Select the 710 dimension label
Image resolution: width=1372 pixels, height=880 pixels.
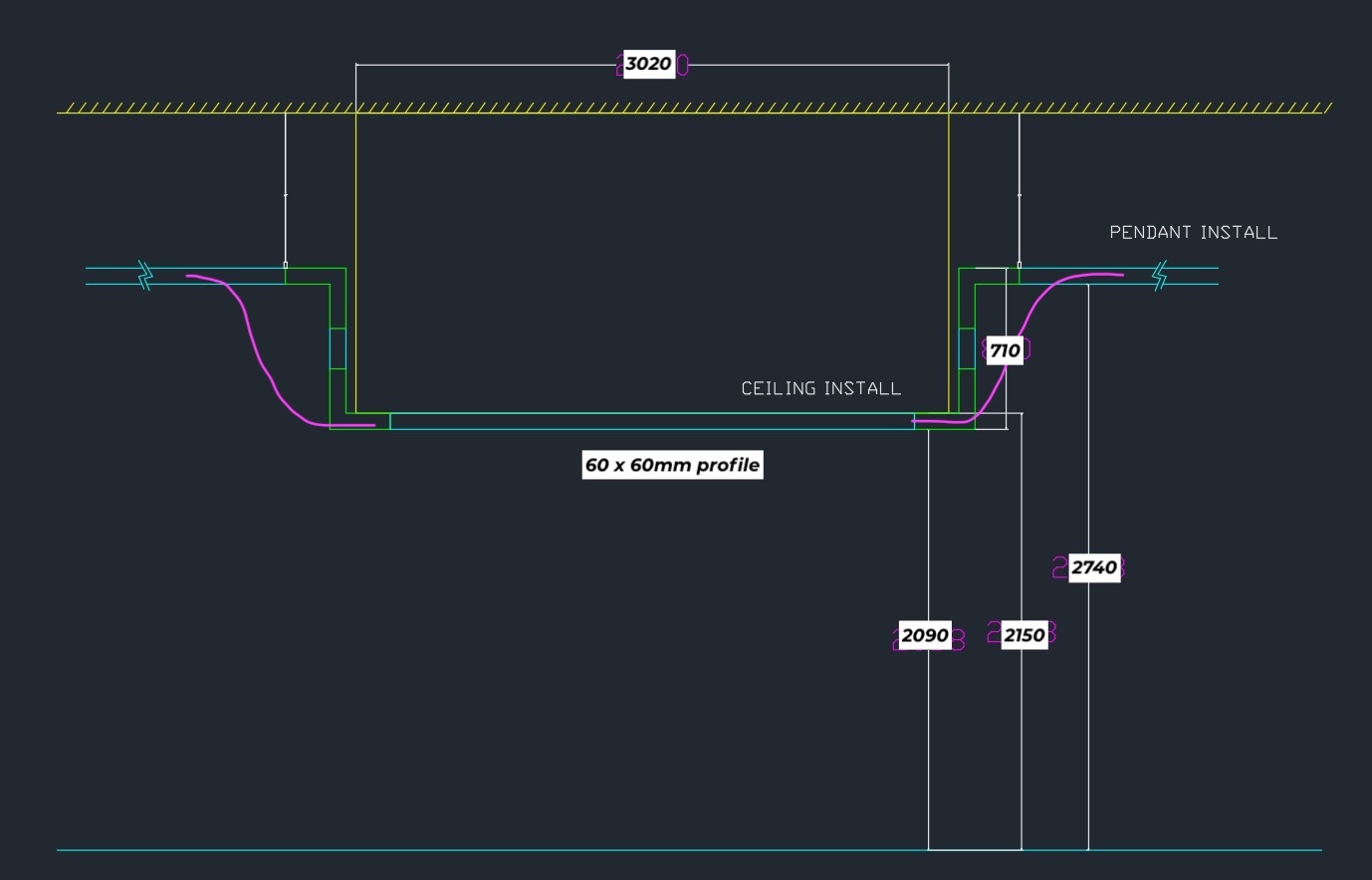[1005, 350]
